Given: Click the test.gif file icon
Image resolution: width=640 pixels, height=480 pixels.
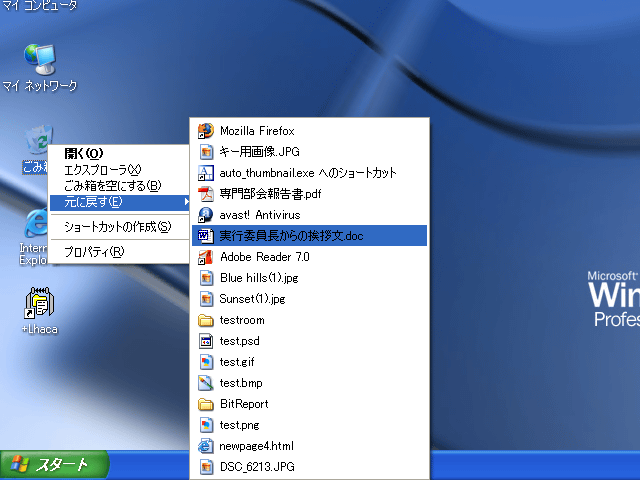Looking at the screenshot, I should (206, 362).
